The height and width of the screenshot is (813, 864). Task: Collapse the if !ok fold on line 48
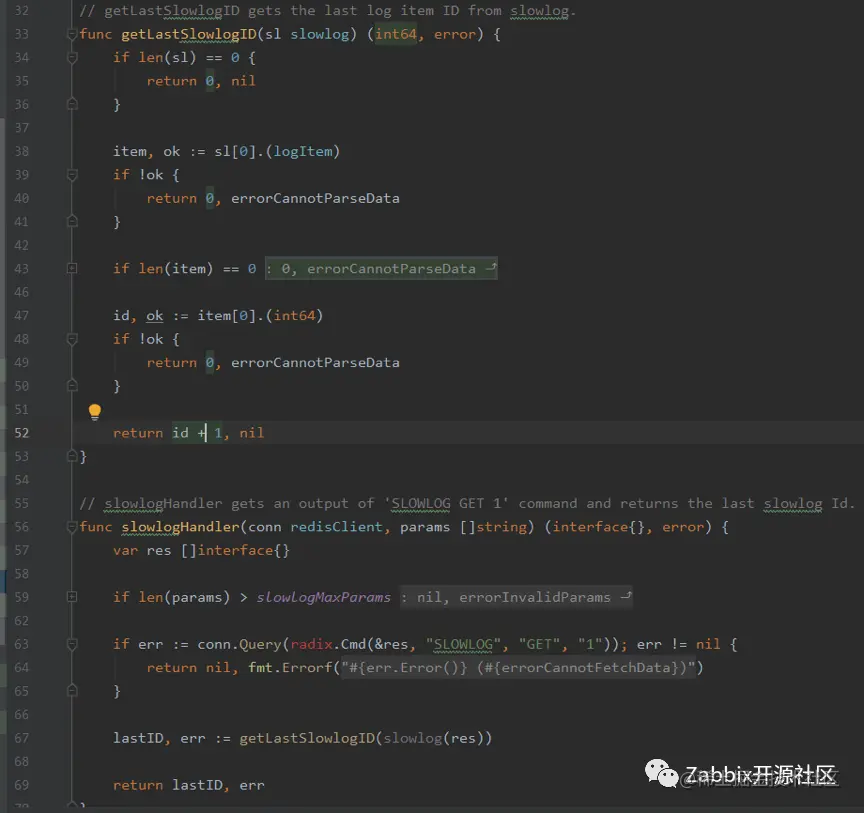72,339
